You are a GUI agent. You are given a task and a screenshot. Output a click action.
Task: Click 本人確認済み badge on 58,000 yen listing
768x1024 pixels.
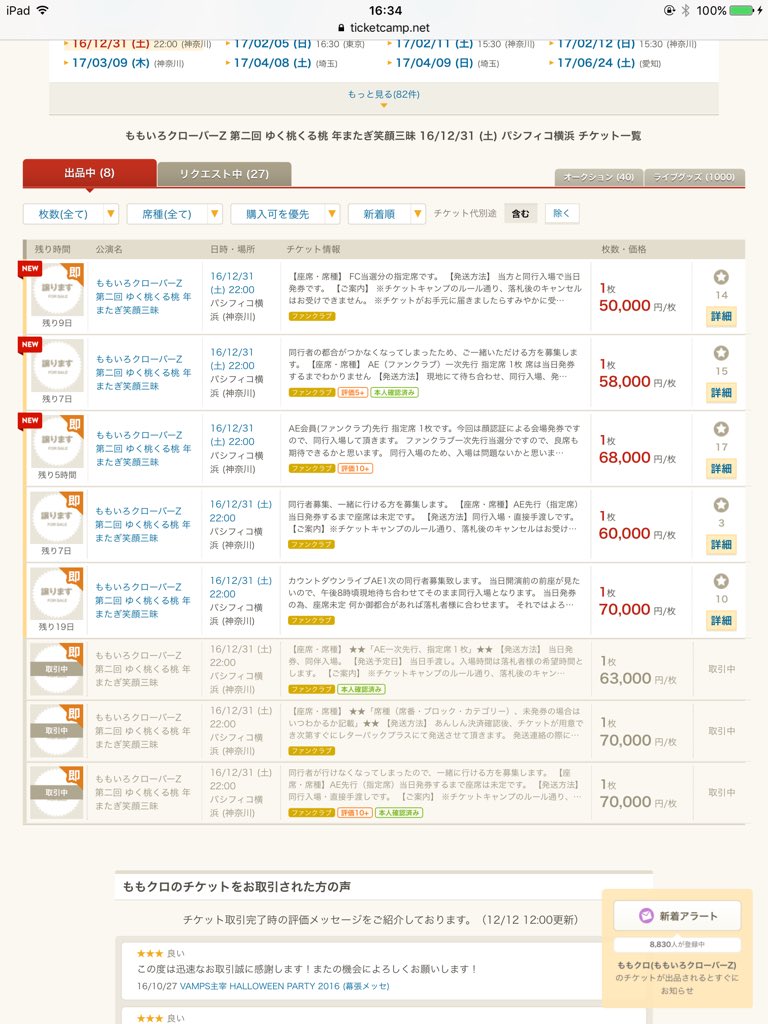[x=394, y=392]
